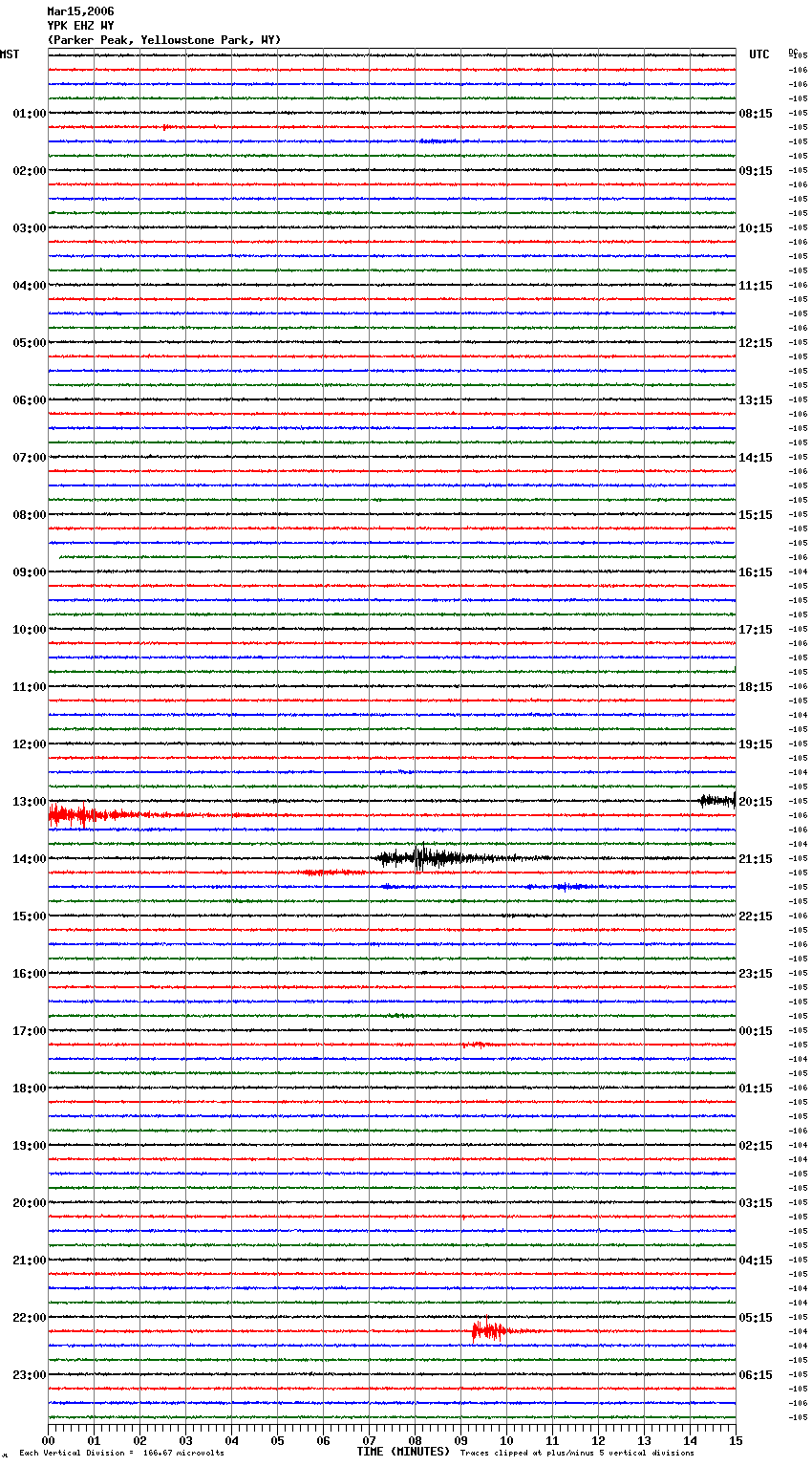Select the 21:00 MST time label
Image resolution: width=812 pixels, height=1466 pixels.
click(30, 1261)
